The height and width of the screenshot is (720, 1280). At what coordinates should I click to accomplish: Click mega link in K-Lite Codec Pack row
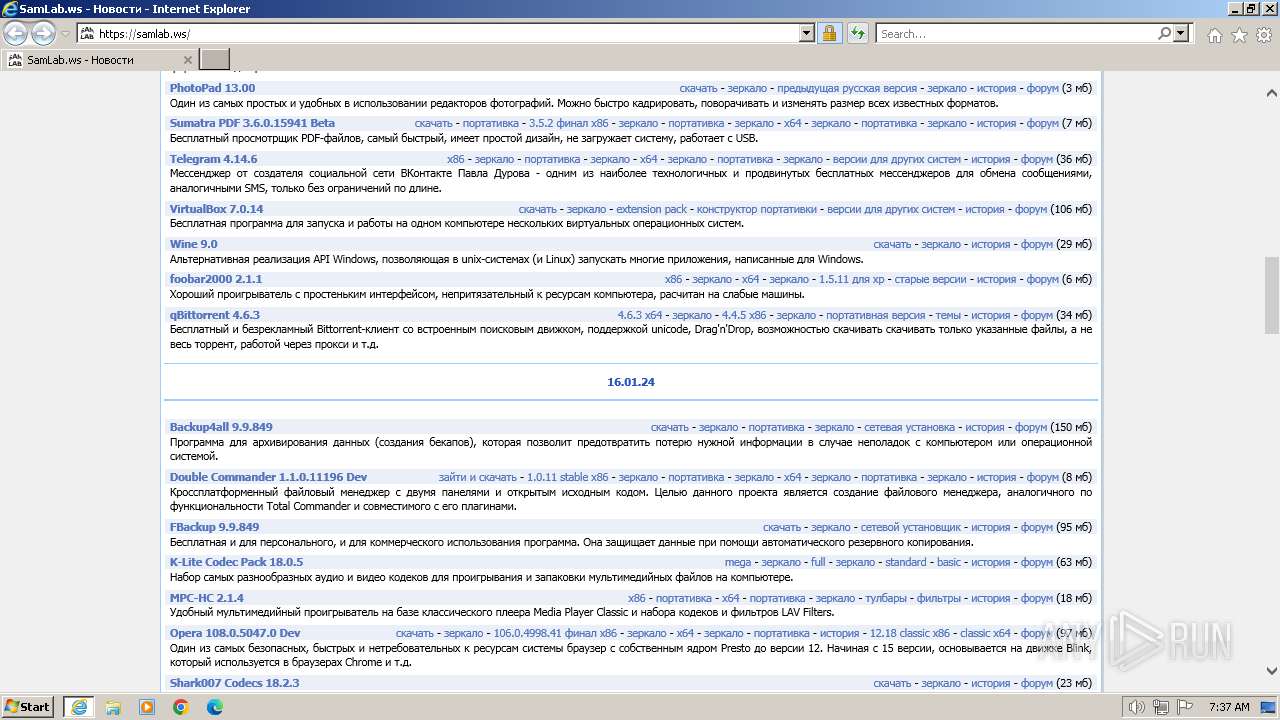tap(737, 562)
